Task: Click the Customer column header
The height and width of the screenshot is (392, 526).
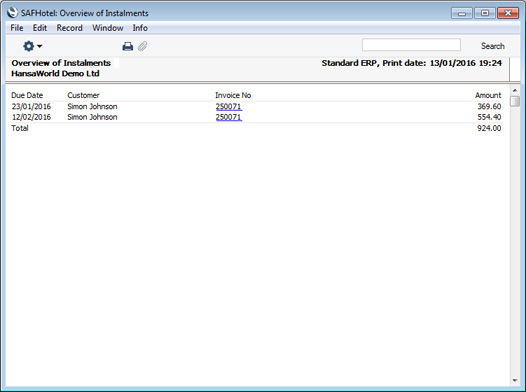Action: 84,95
